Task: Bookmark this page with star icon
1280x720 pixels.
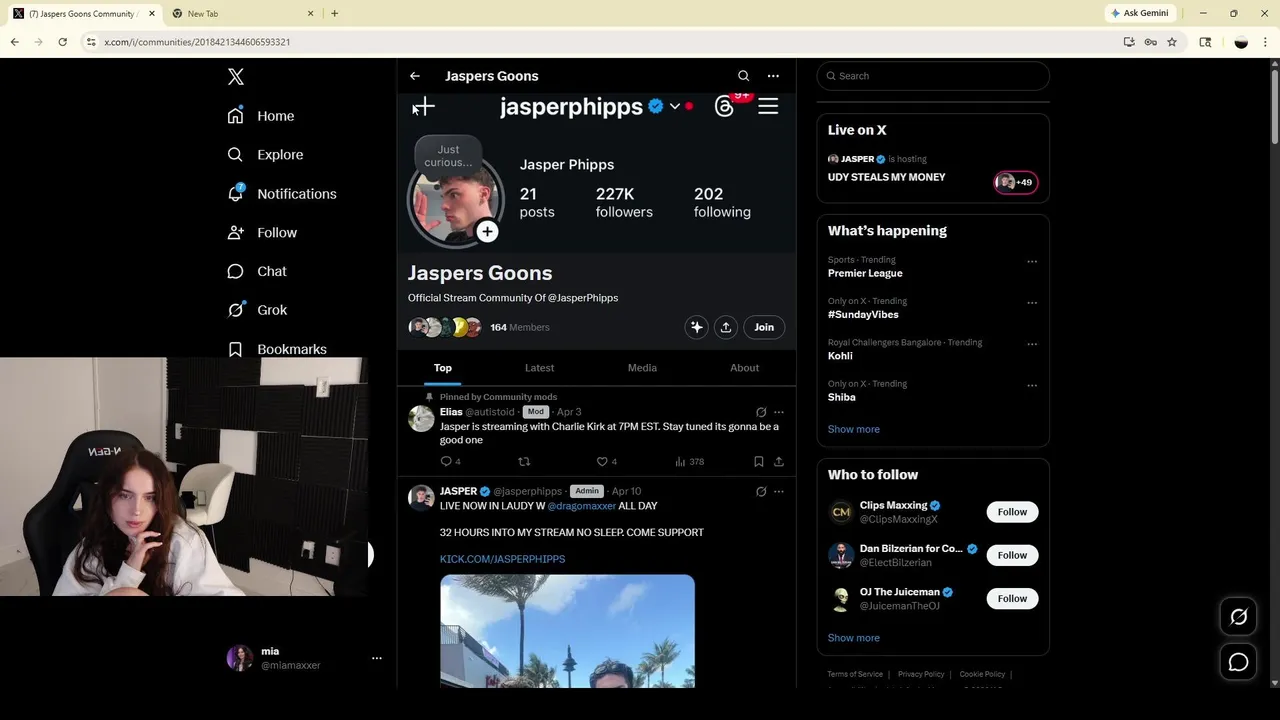Action: pyautogui.click(x=1172, y=42)
